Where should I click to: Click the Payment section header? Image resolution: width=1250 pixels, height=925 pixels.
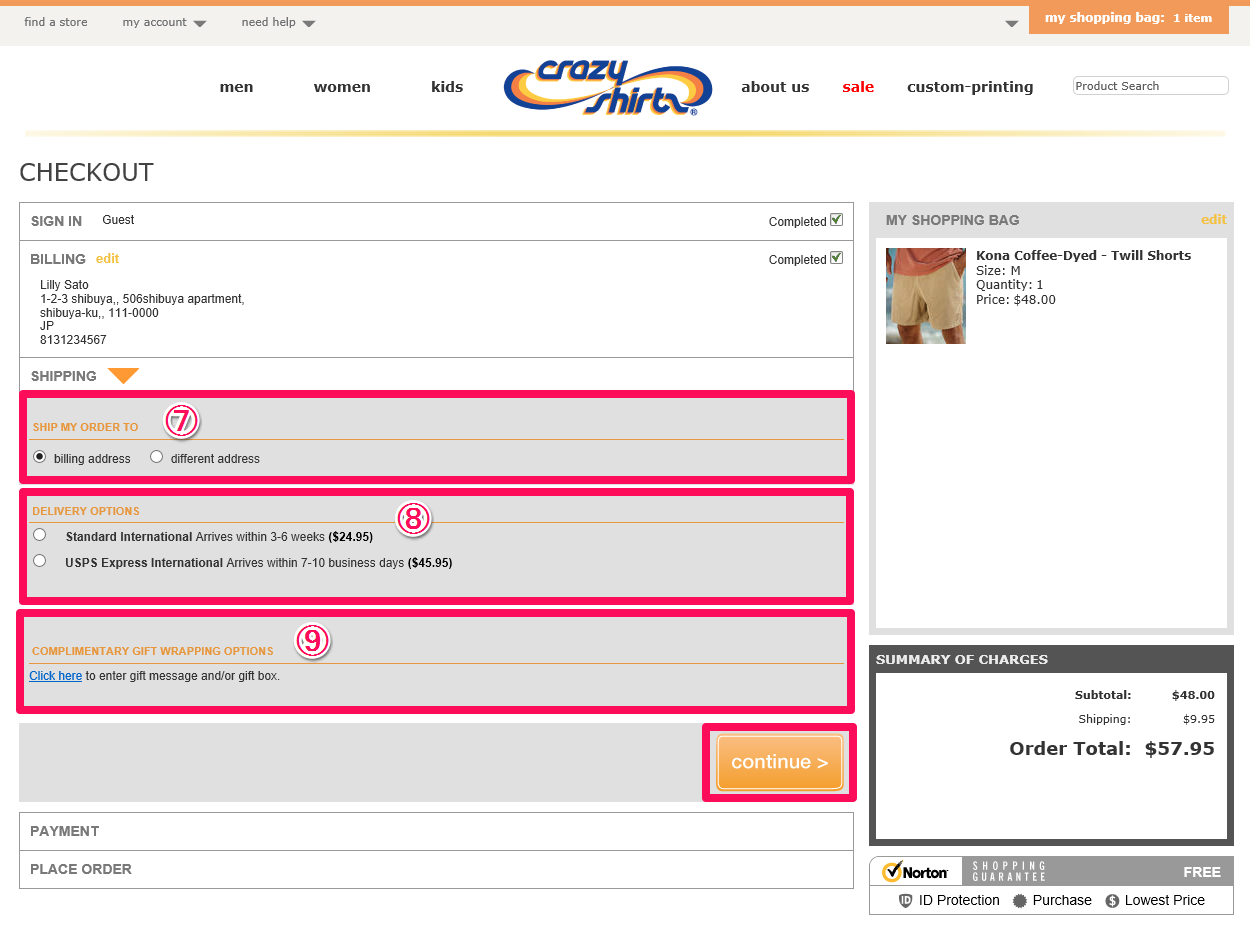click(x=436, y=831)
